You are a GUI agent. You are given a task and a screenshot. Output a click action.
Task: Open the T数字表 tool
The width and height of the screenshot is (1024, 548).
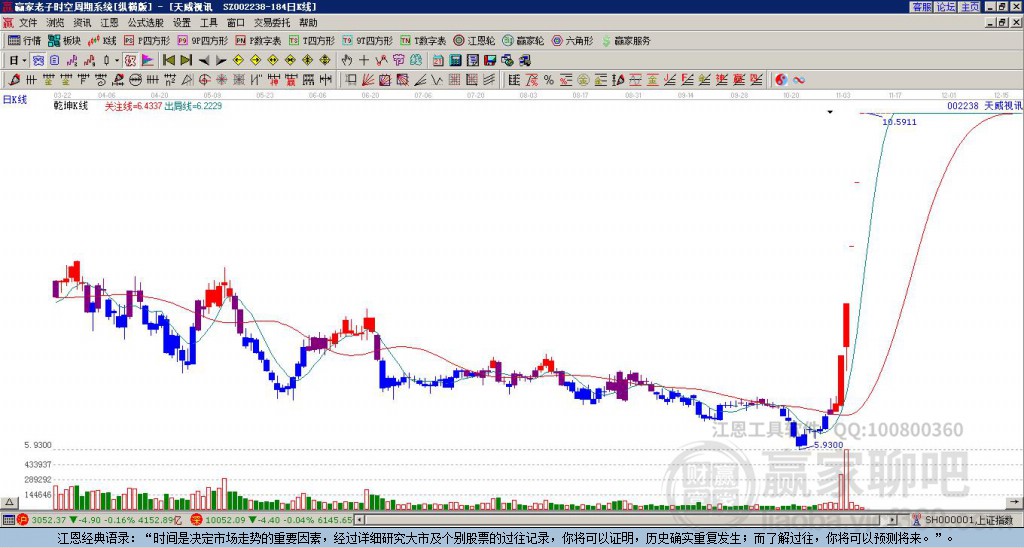[x=423, y=40]
